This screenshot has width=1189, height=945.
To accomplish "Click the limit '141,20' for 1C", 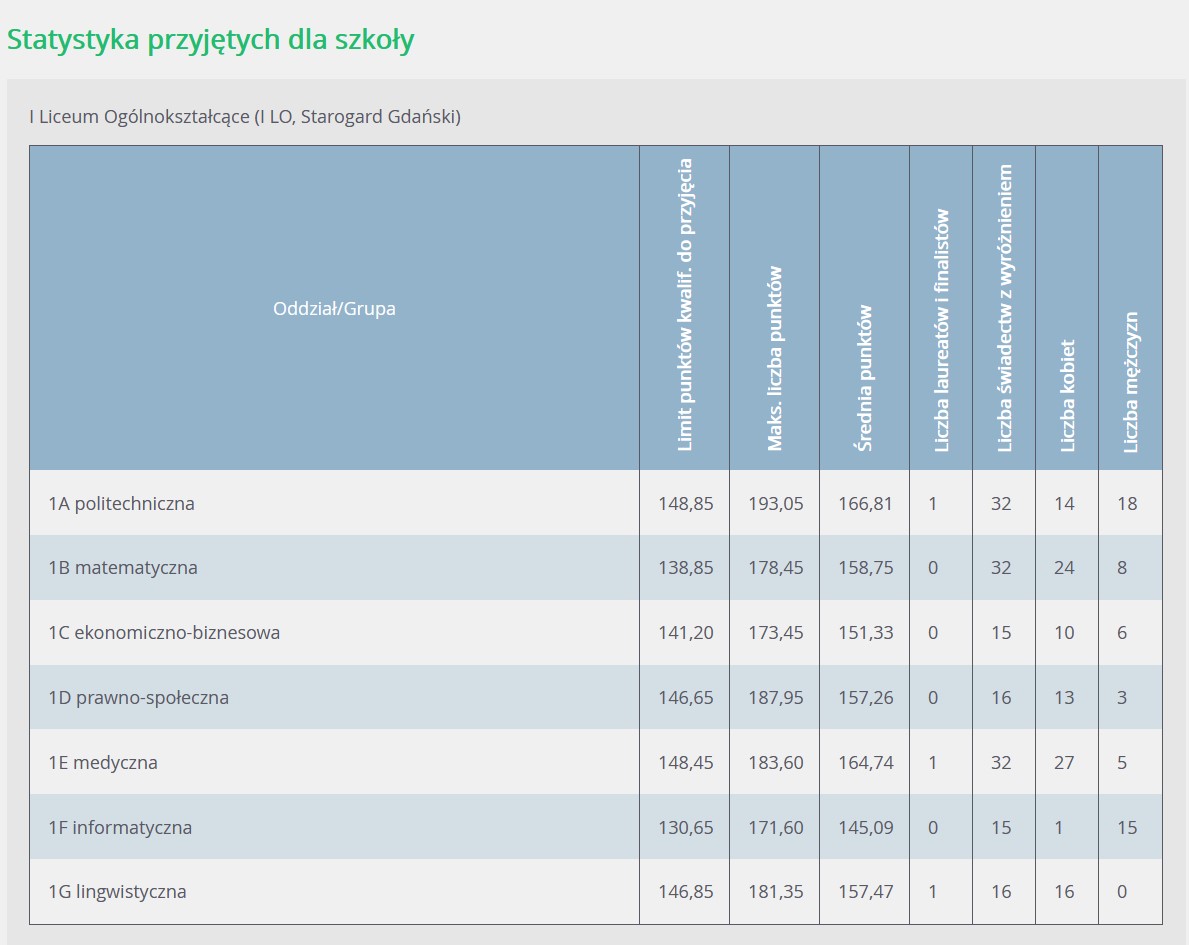I will click(685, 633).
